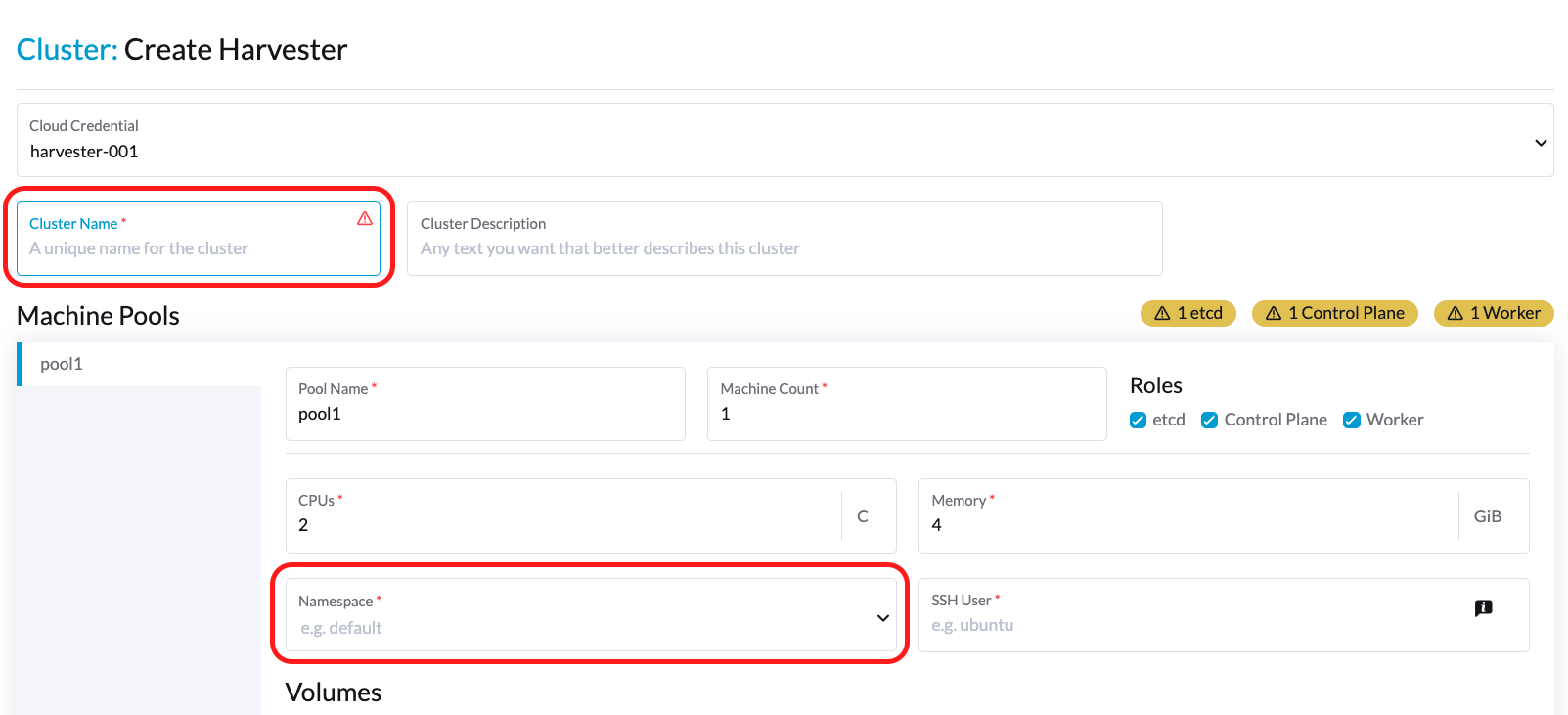Image resolution: width=1568 pixels, height=715 pixels.
Task: Select the pool1 tab in sidebar
Action: click(x=62, y=364)
